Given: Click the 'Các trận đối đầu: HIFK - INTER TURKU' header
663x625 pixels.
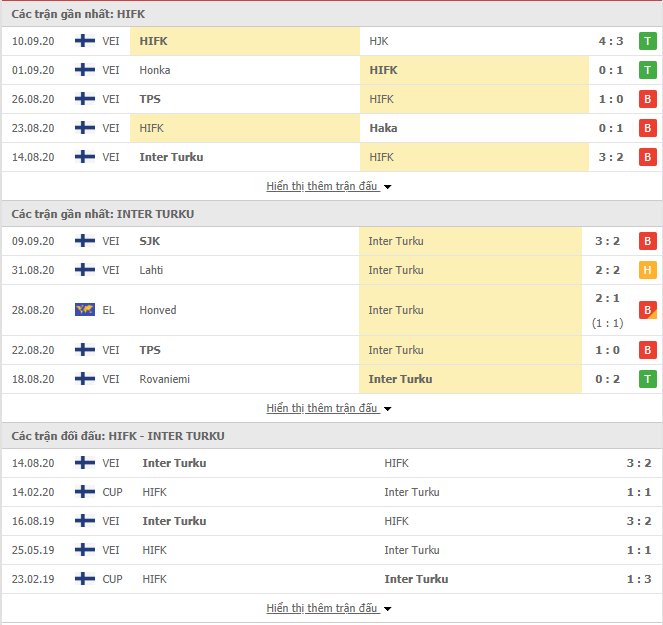Looking at the screenshot, I should [118, 436].
